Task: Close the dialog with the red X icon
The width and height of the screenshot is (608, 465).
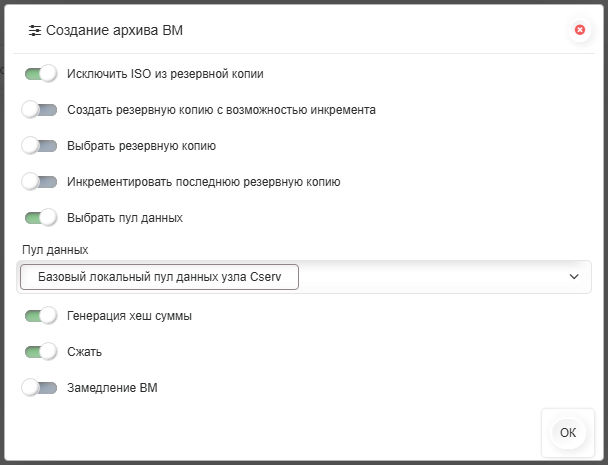Action: (x=580, y=30)
